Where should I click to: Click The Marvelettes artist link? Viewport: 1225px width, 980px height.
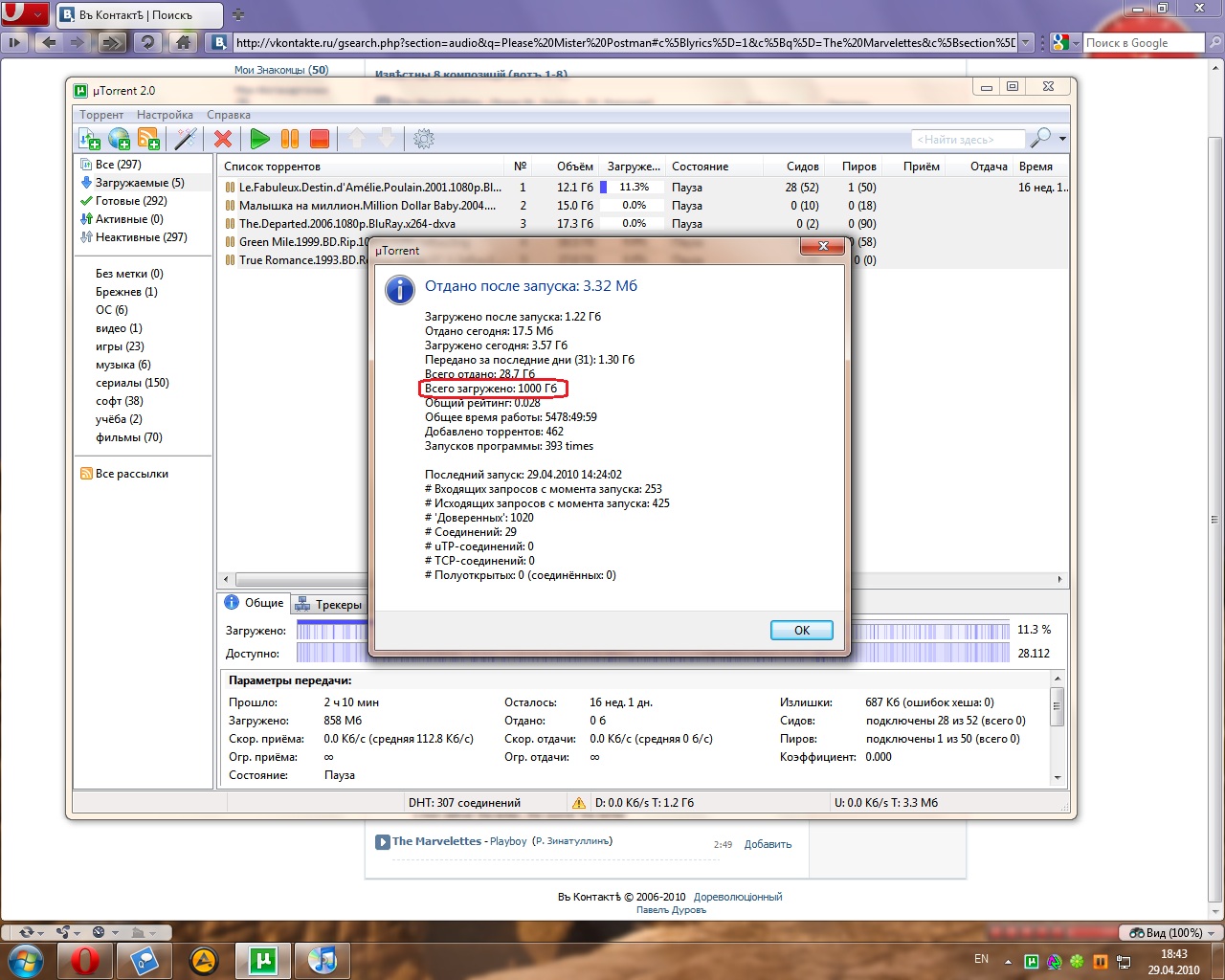pos(436,841)
